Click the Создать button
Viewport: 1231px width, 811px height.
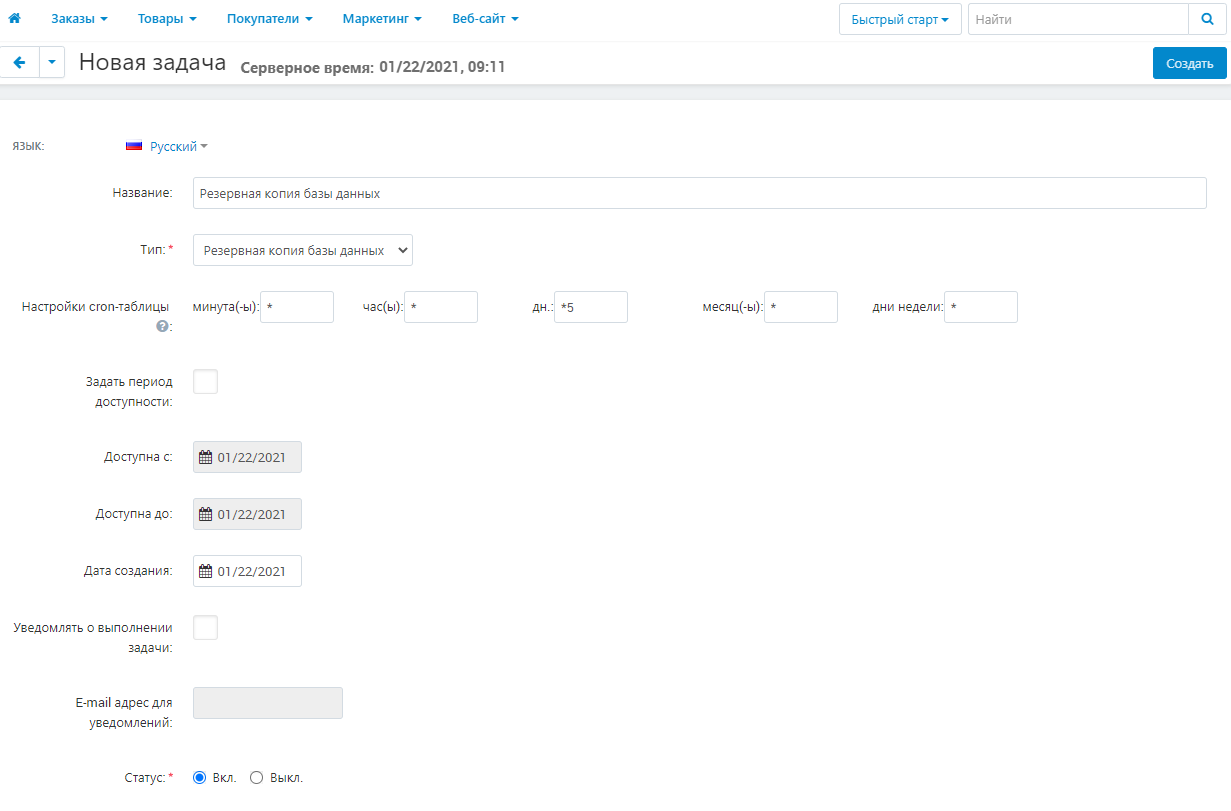click(x=1190, y=63)
